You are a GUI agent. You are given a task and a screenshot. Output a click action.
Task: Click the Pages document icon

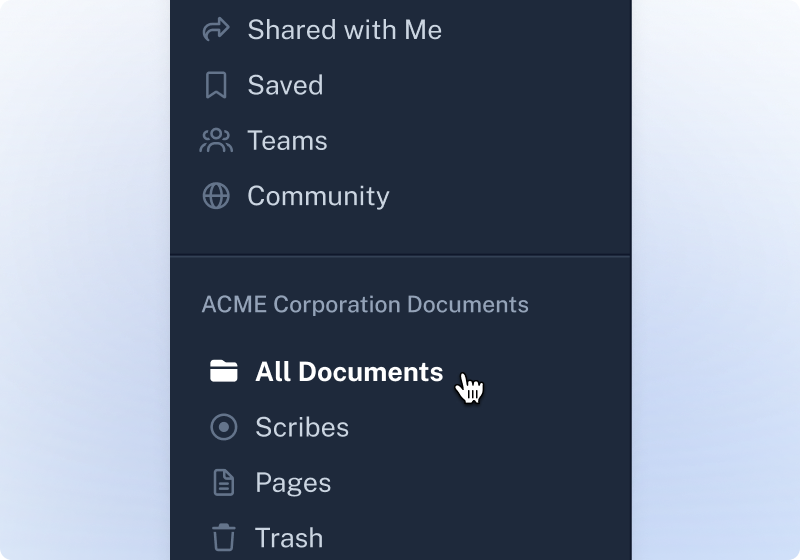223,482
